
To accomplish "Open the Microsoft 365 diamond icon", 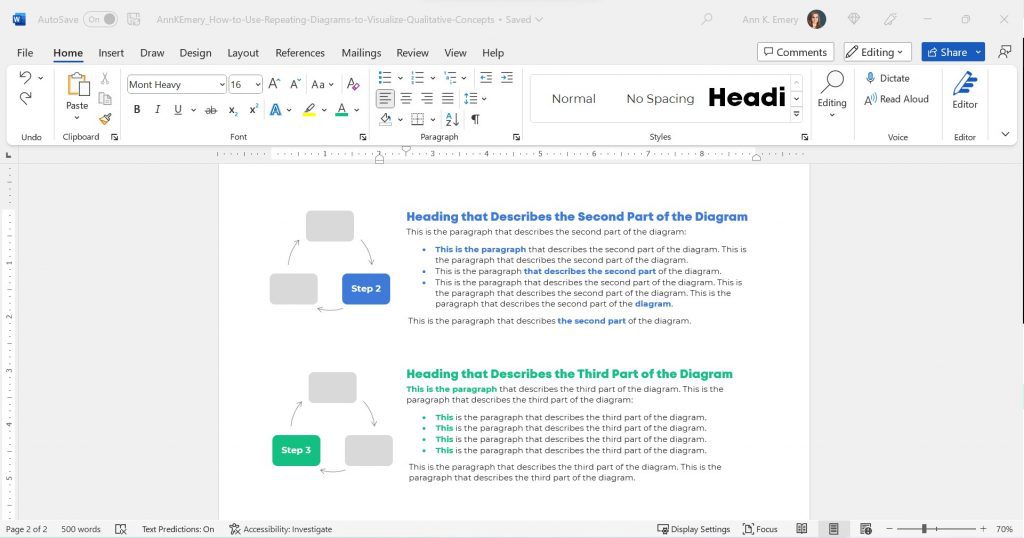I will pos(854,20).
